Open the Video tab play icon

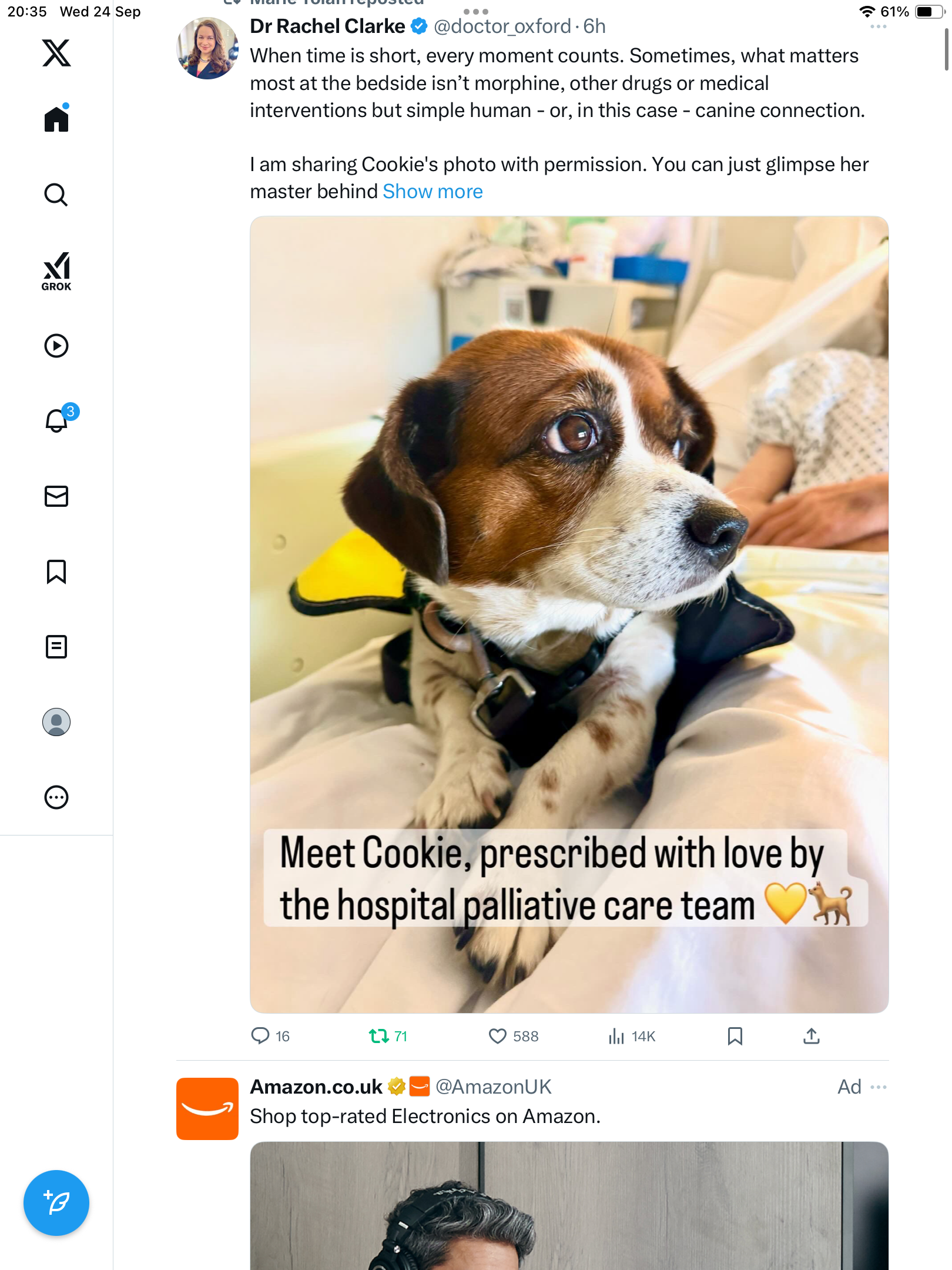coord(56,346)
